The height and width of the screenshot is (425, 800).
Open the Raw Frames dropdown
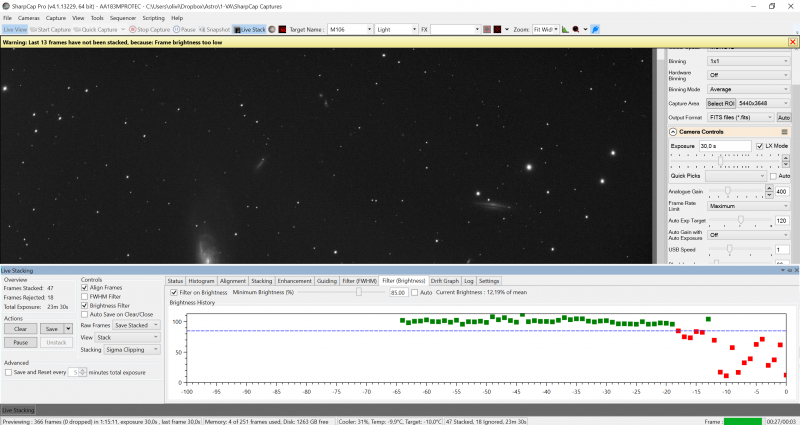[x=136, y=325]
